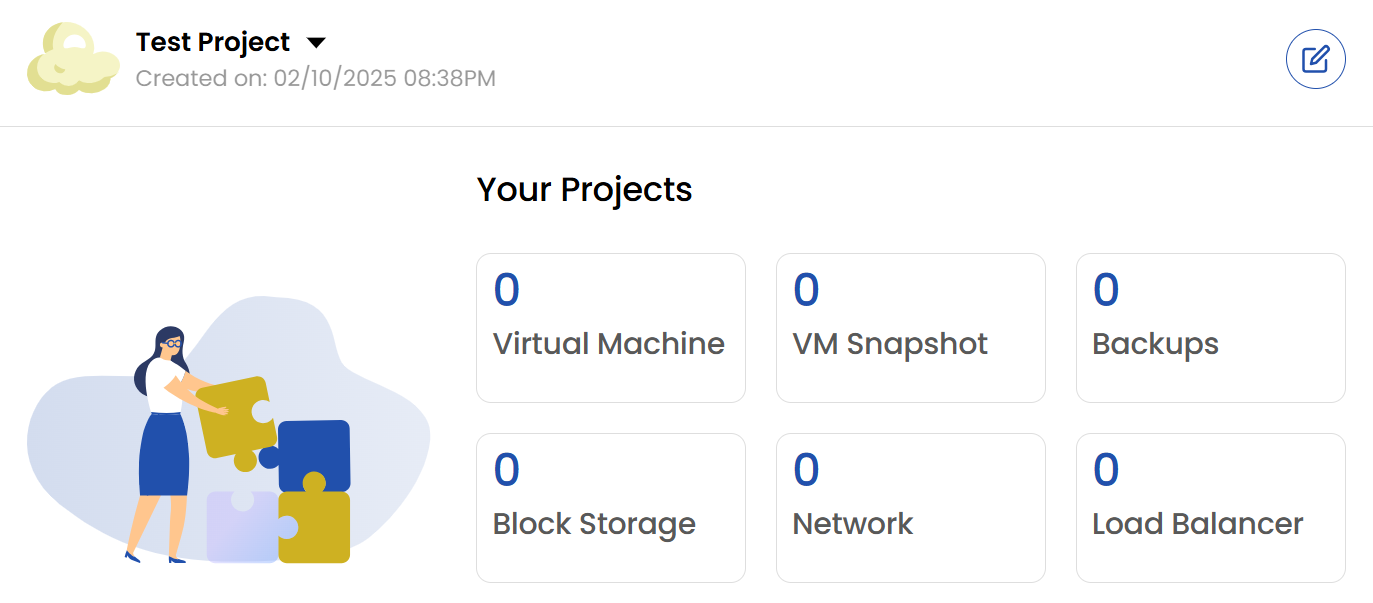Image resolution: width=1373 pixels, height=603 pixels.
Task: Click the Virtual Machine count zero
Action: click(x=505, y=289)
